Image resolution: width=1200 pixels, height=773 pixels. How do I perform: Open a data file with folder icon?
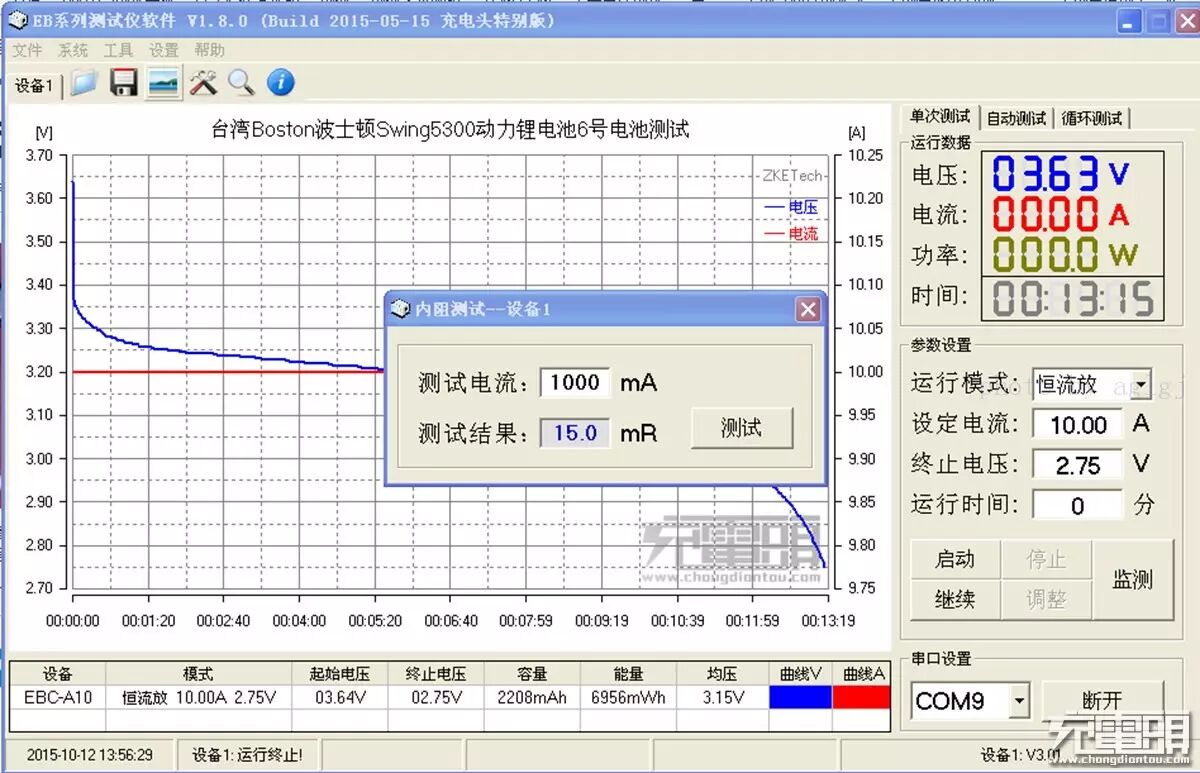[85, 82]
